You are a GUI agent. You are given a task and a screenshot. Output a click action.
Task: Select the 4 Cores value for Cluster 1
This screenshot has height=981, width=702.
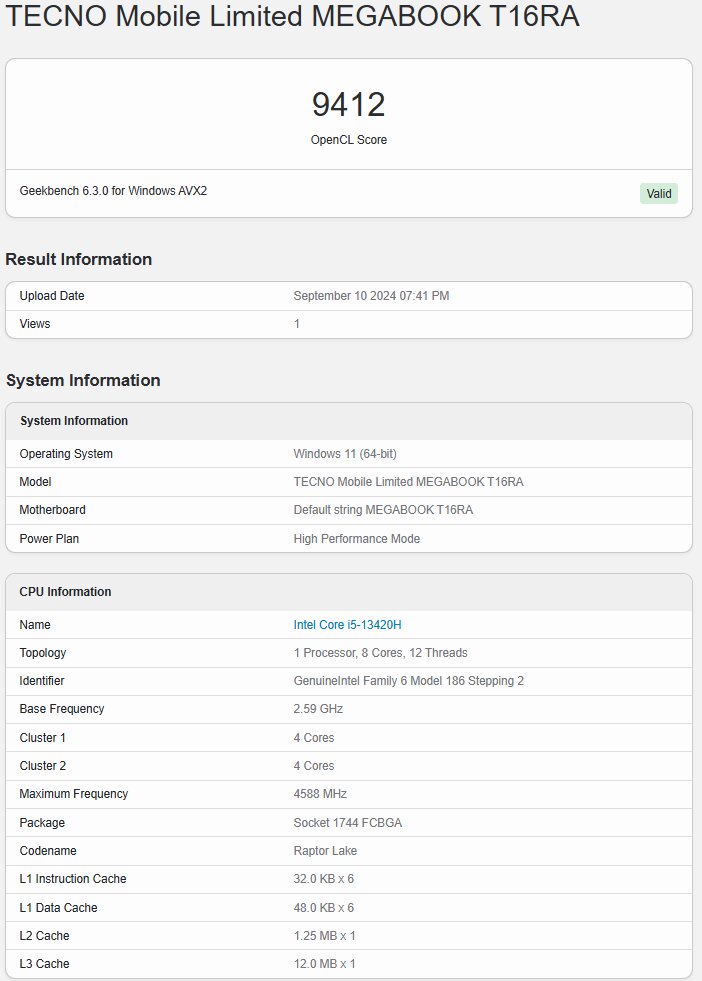[314, 737]
